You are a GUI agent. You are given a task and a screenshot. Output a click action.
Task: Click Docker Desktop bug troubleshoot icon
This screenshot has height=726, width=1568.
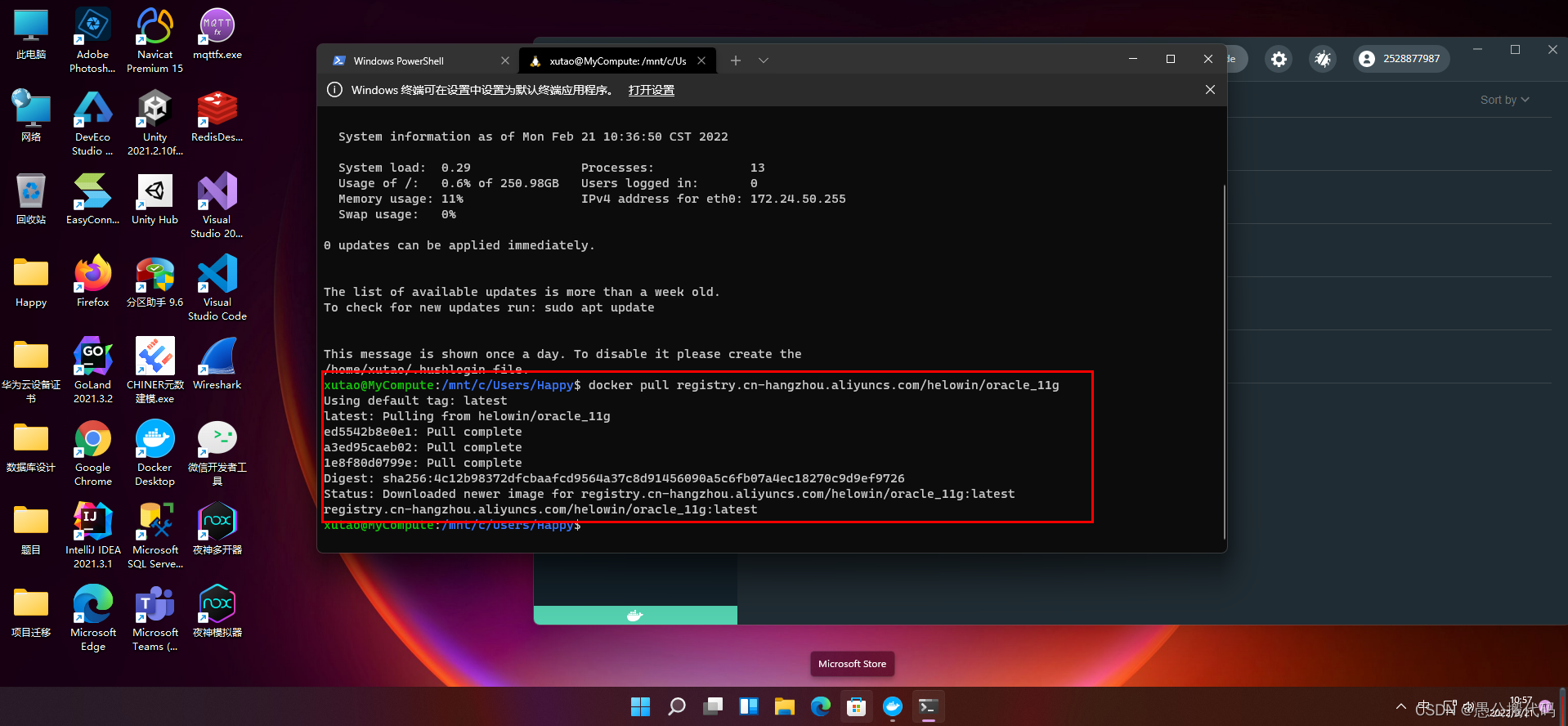pos(1323,59)
